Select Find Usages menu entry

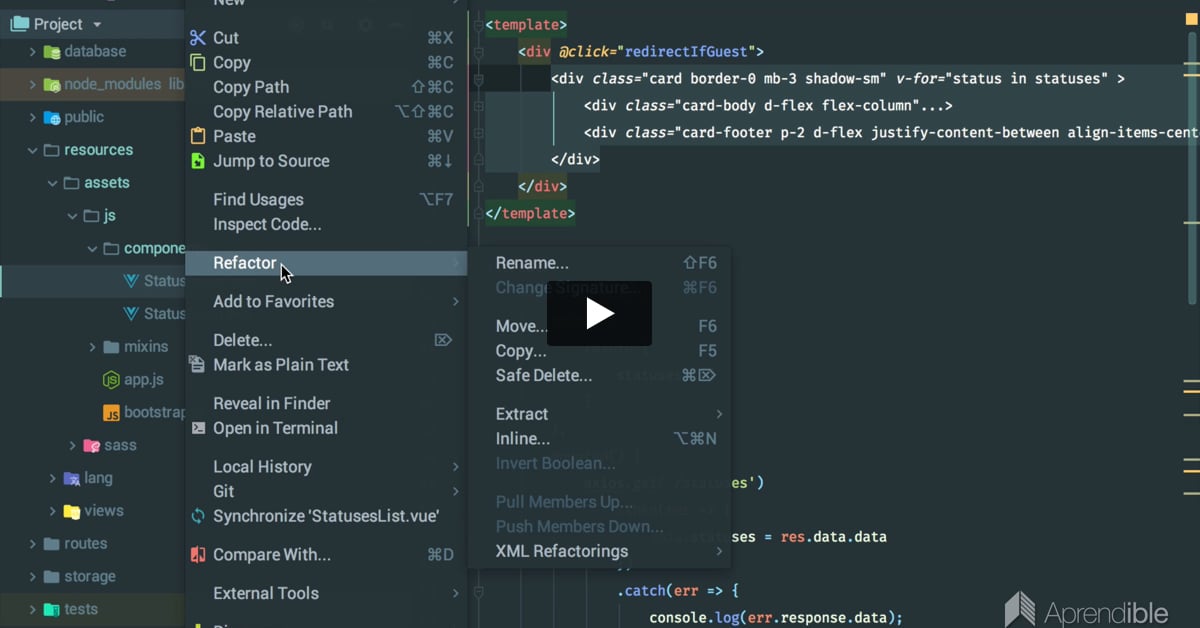point(327,200)
